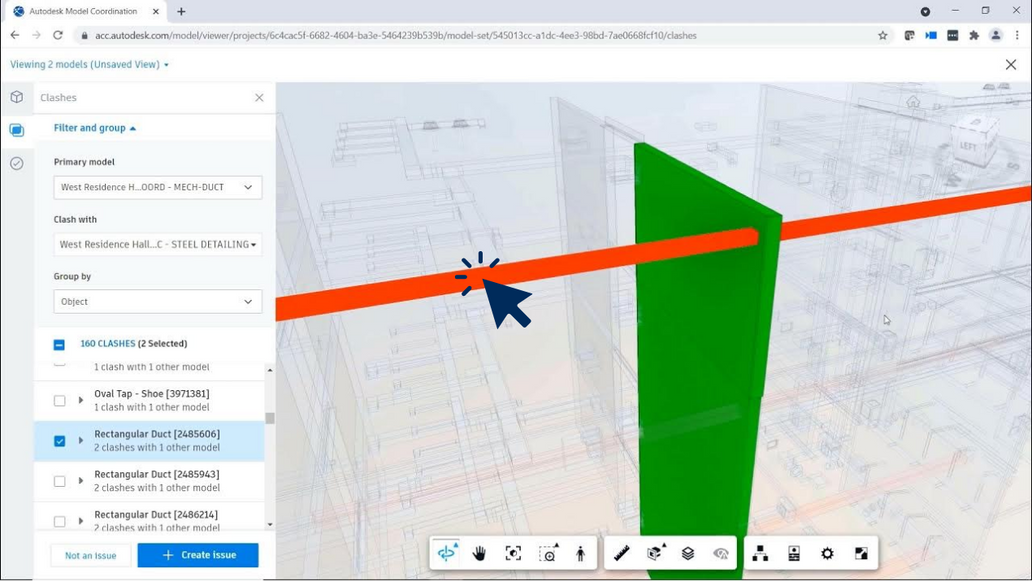
Task: Mark selection as Not an issue
Action: tap(91, 555)
